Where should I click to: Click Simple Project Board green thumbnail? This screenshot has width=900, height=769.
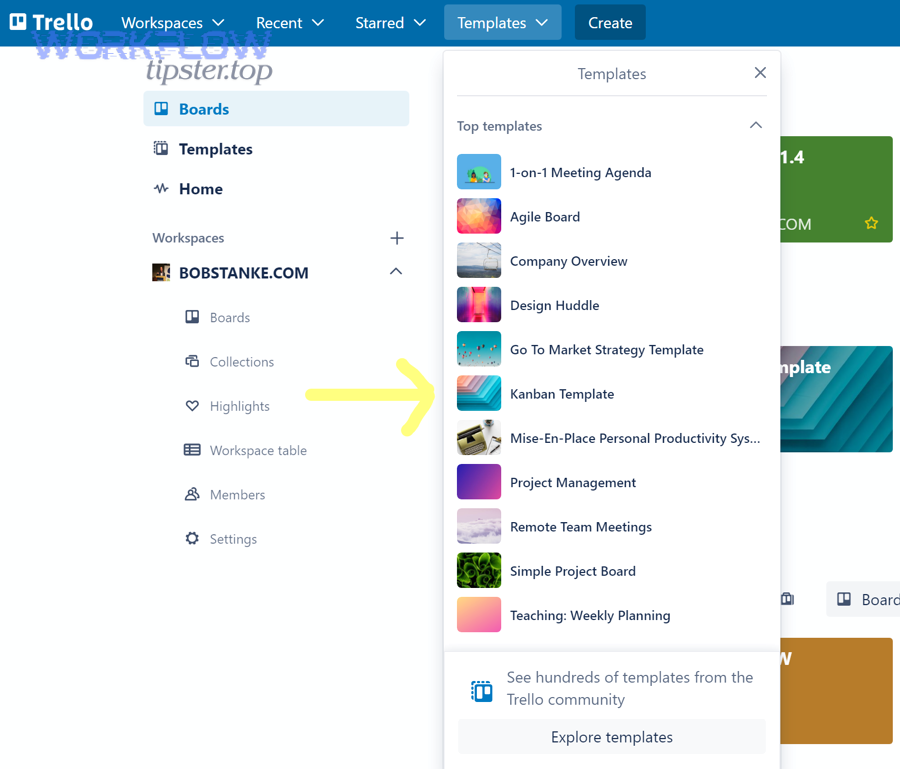tap(479, 569)
